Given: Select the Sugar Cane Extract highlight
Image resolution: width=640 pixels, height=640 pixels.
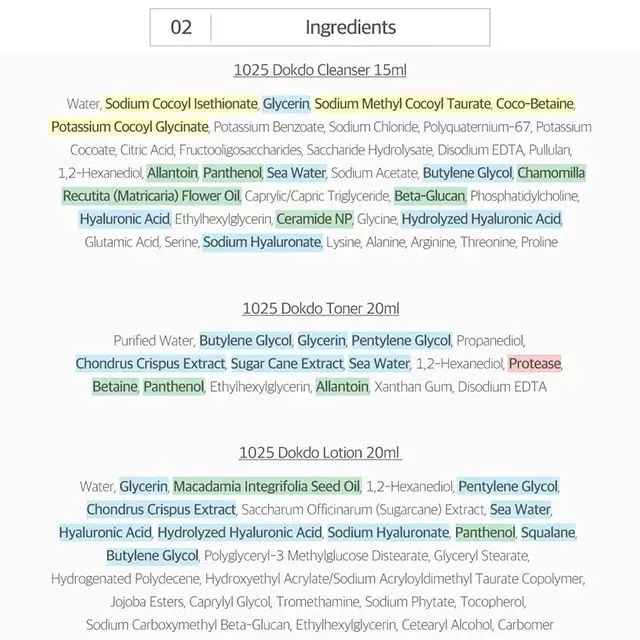Looking at the screenshot, I should [x=287, y=363].
